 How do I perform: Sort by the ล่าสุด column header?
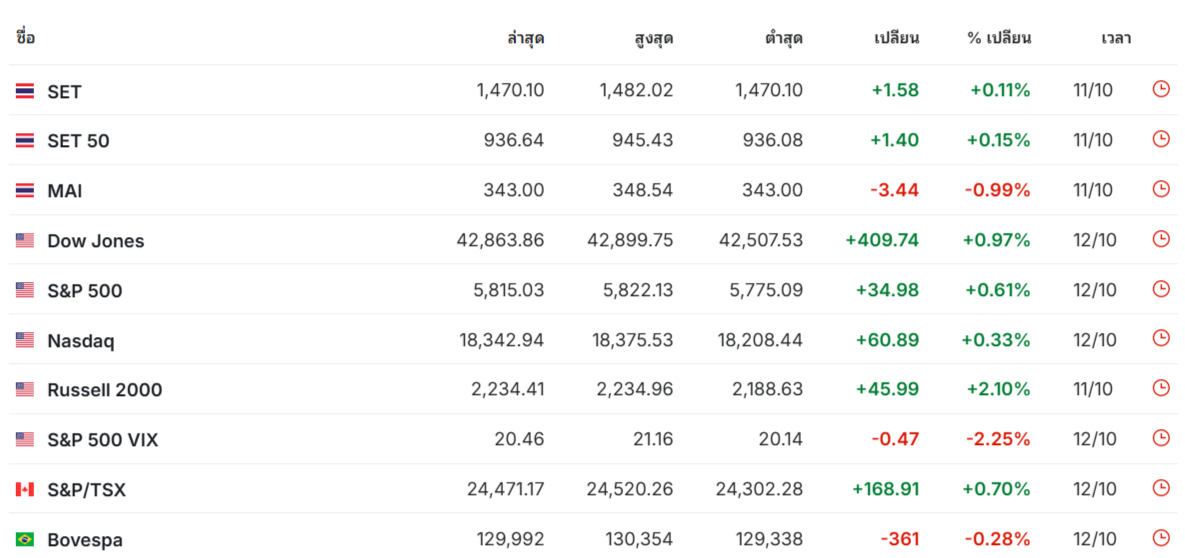coord(525,38)
